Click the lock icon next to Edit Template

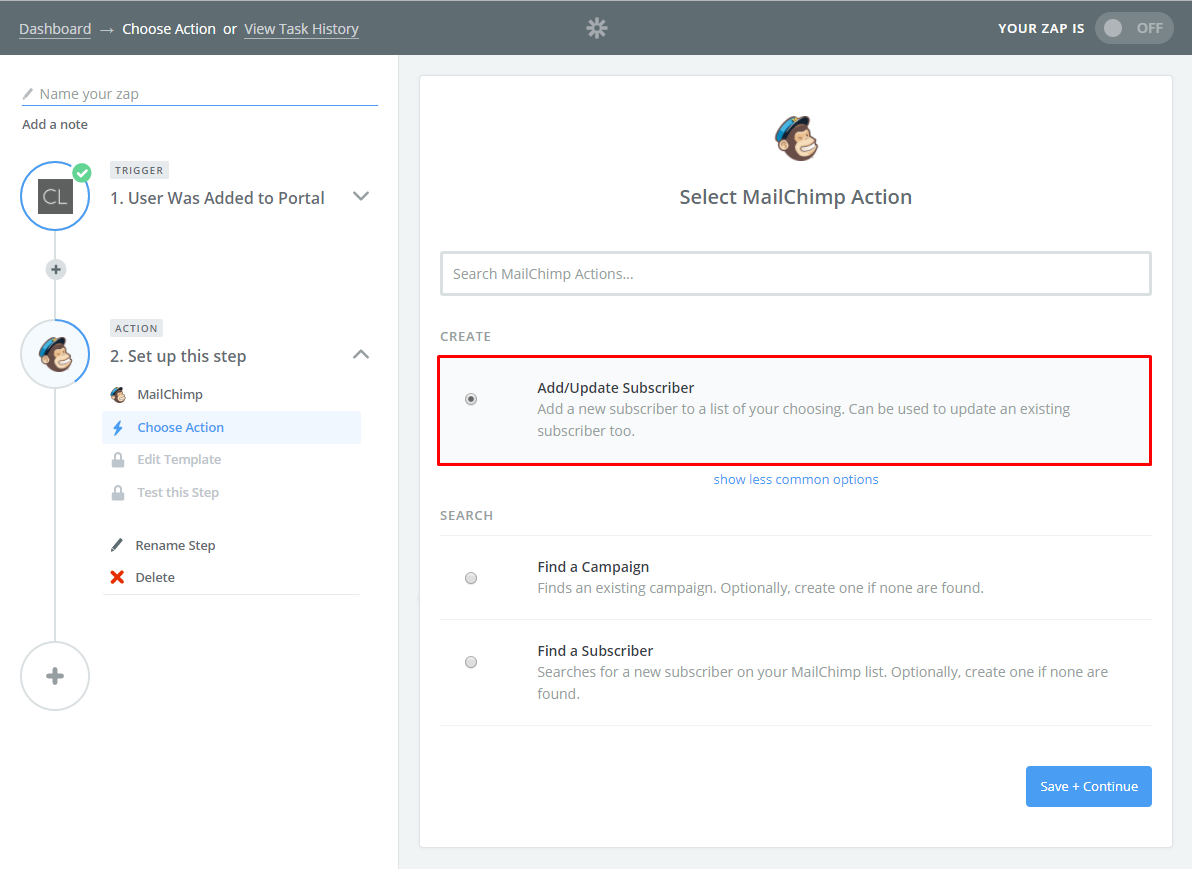118,460
